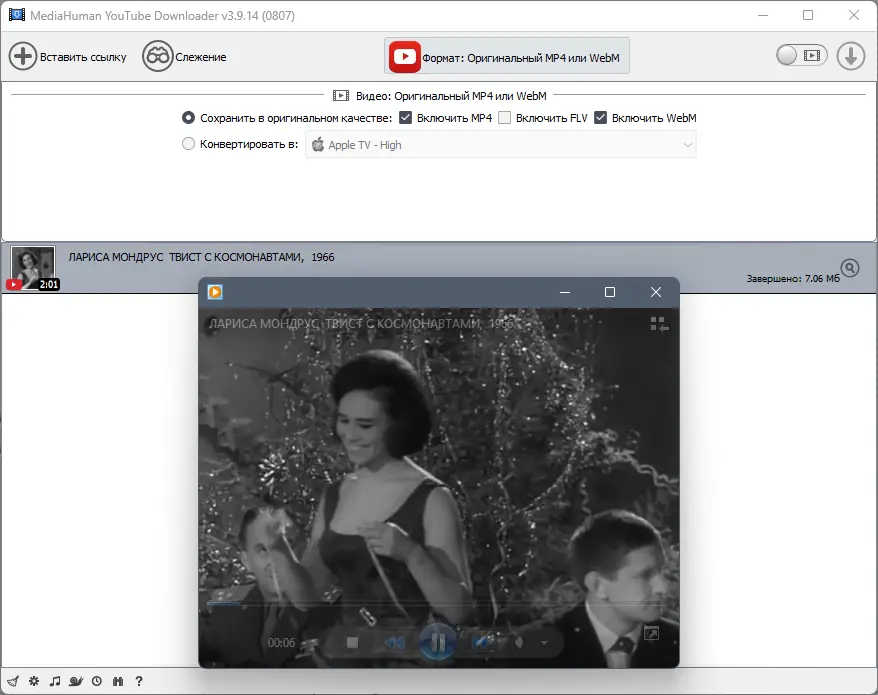Image resolution: width=878 pixels, height=695 pixels.
Task: Click the binoculars icon in the bottom status bar
Action: tap(118, 681)
